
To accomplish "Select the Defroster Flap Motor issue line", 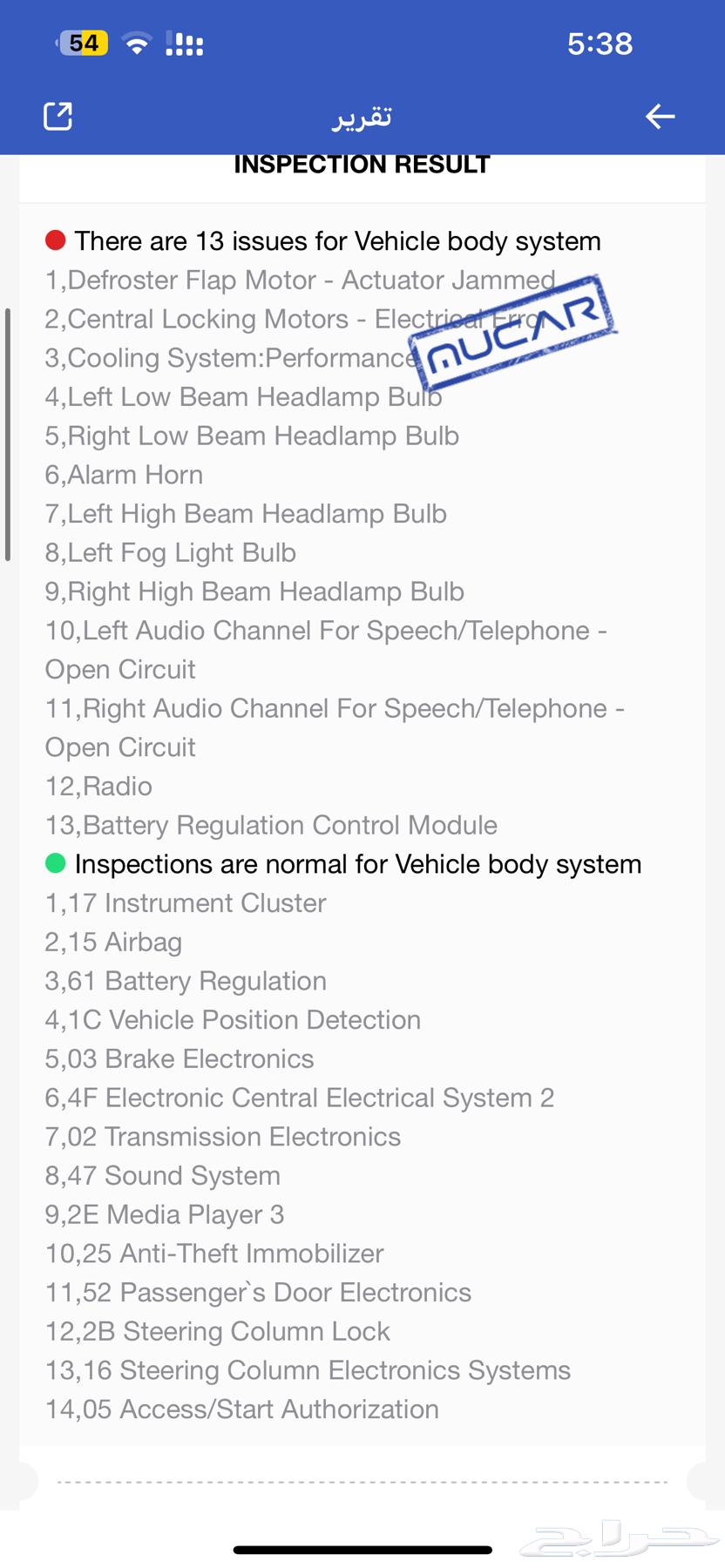I will tap(300, 280).
